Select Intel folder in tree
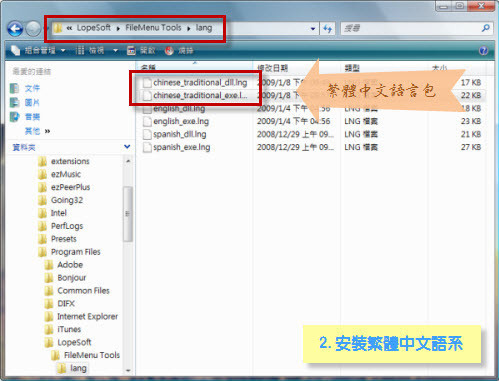The width and height of the screenshot is (499, 381). click(x=59, y=213)
